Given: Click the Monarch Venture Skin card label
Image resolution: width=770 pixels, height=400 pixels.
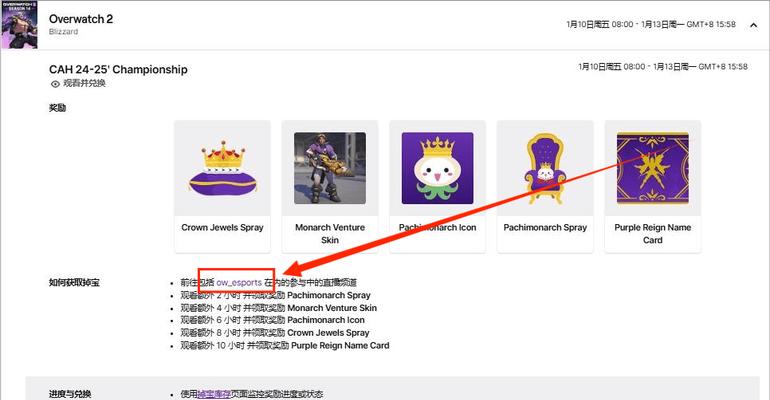Looking at the screenshot, I should point(330,234).
